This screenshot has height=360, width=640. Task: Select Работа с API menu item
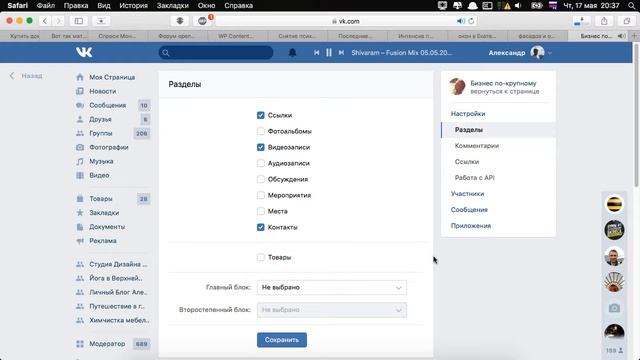pos(474,178)
